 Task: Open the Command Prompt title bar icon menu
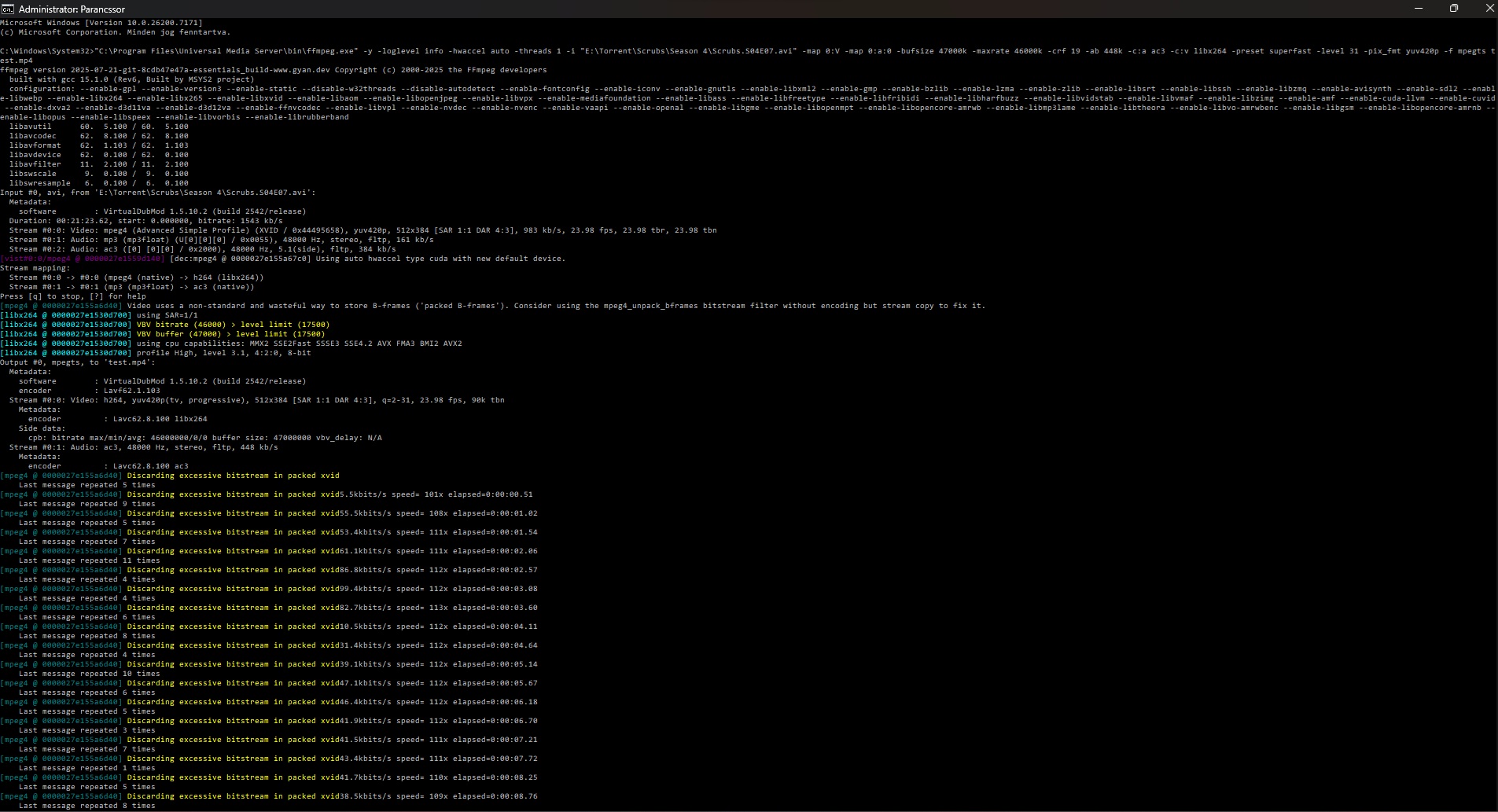click(7, 9)
